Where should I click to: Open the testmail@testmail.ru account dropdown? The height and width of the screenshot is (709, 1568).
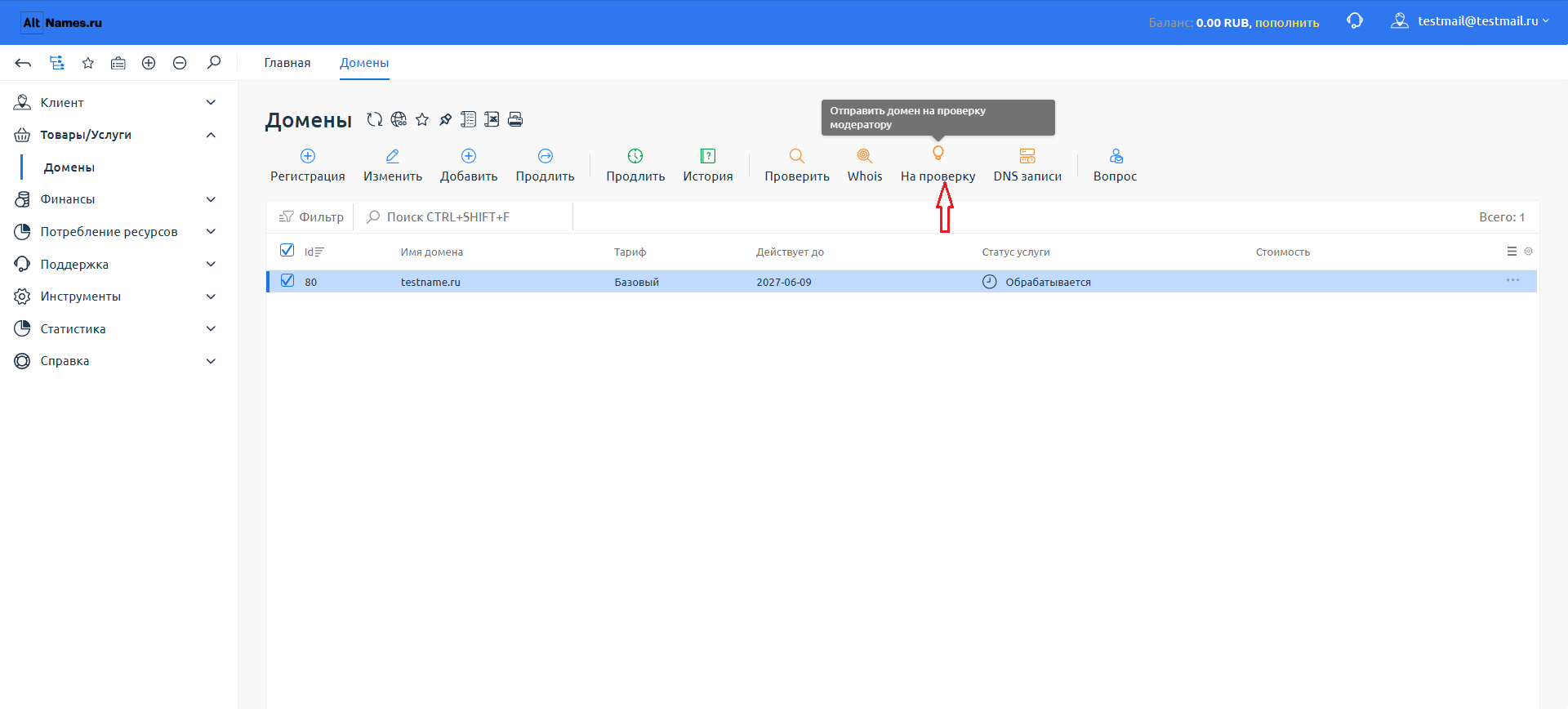click(1470, 21)
